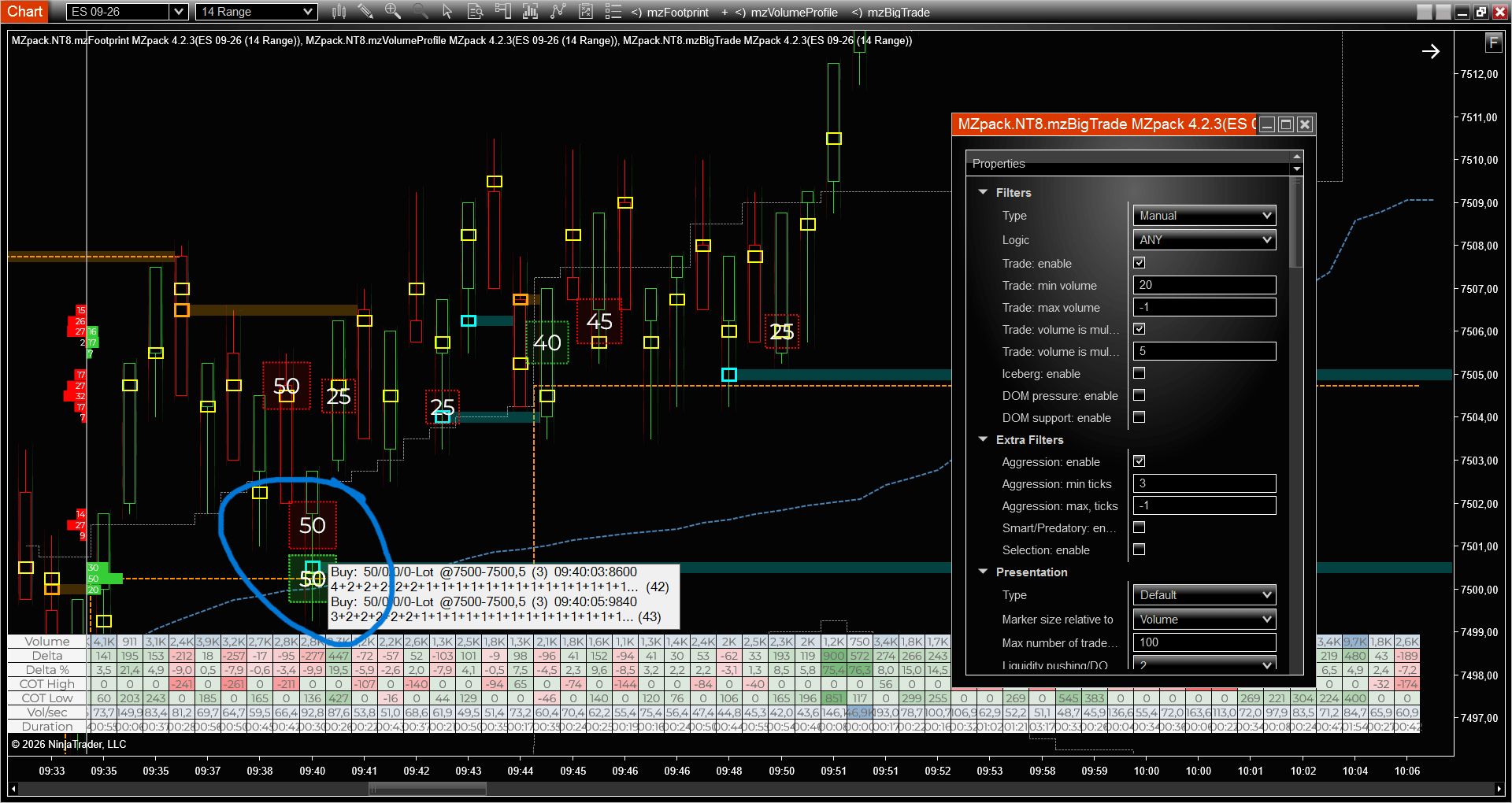1512x803 pixels.
Task: Minimize the main chart window
Action: pyautogui.click(x=1462, y=12)
